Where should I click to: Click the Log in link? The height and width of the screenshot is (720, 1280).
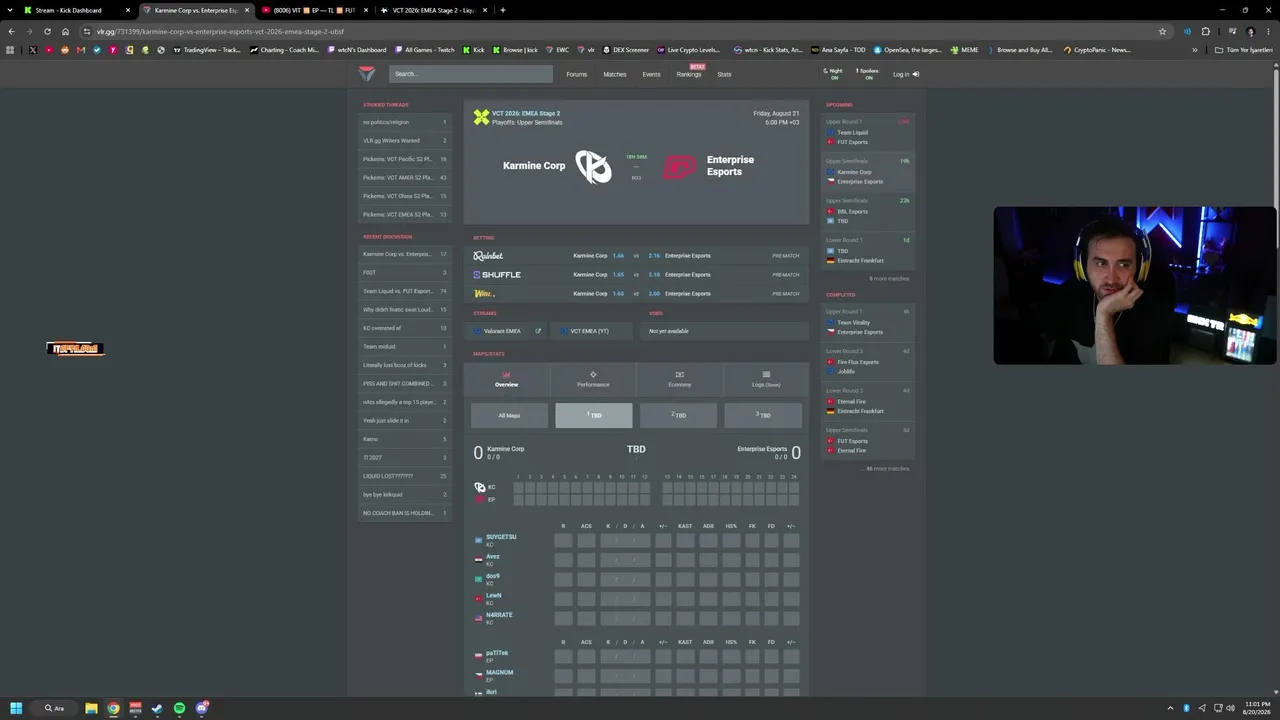pyautogui.click(x=905, y=74)
